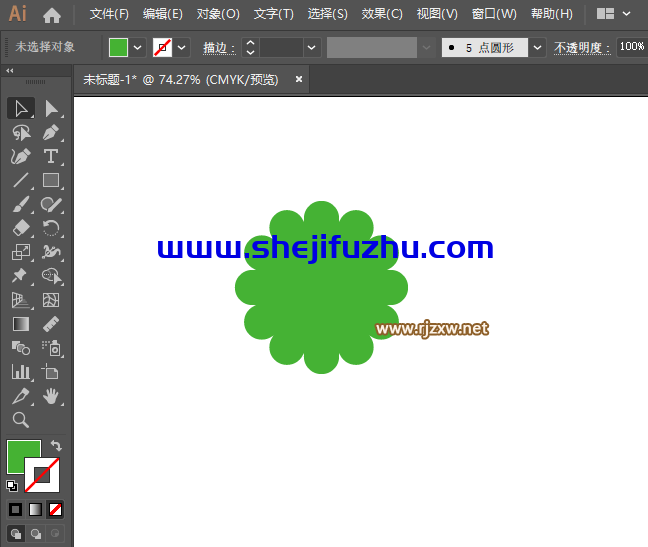Select the Perspective Grid tool

pyautogui.click(x=21, y=300)
